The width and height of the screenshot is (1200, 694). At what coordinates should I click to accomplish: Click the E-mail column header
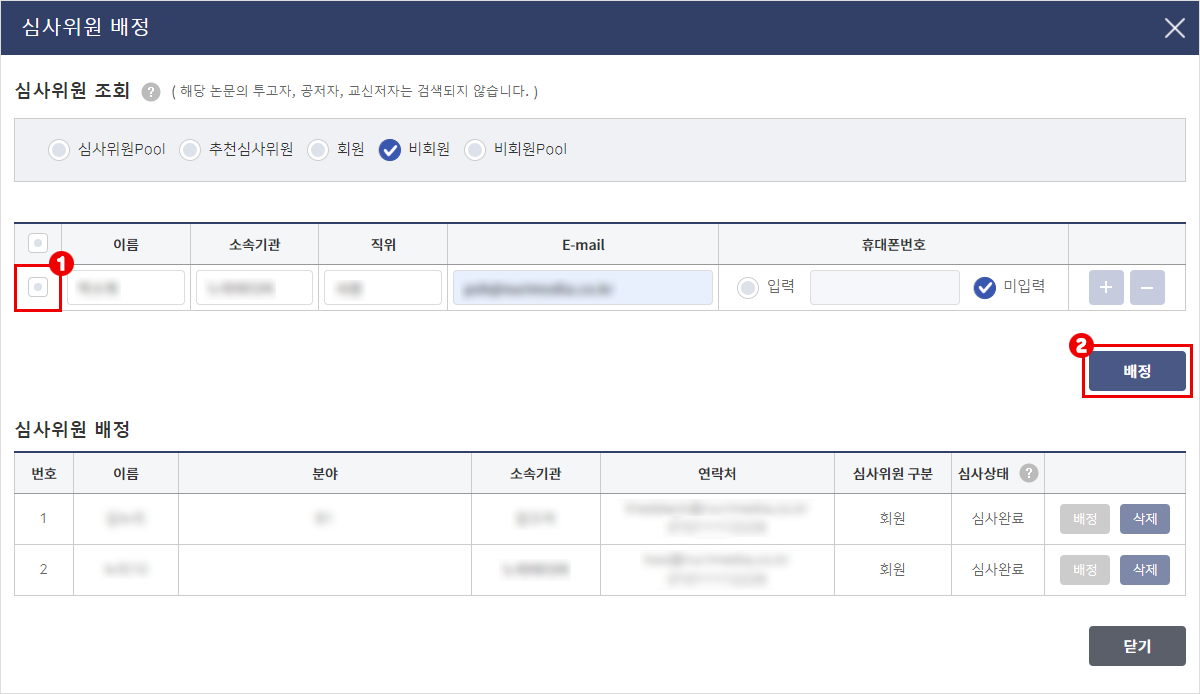pyautogui.click(x=583, y=244)
